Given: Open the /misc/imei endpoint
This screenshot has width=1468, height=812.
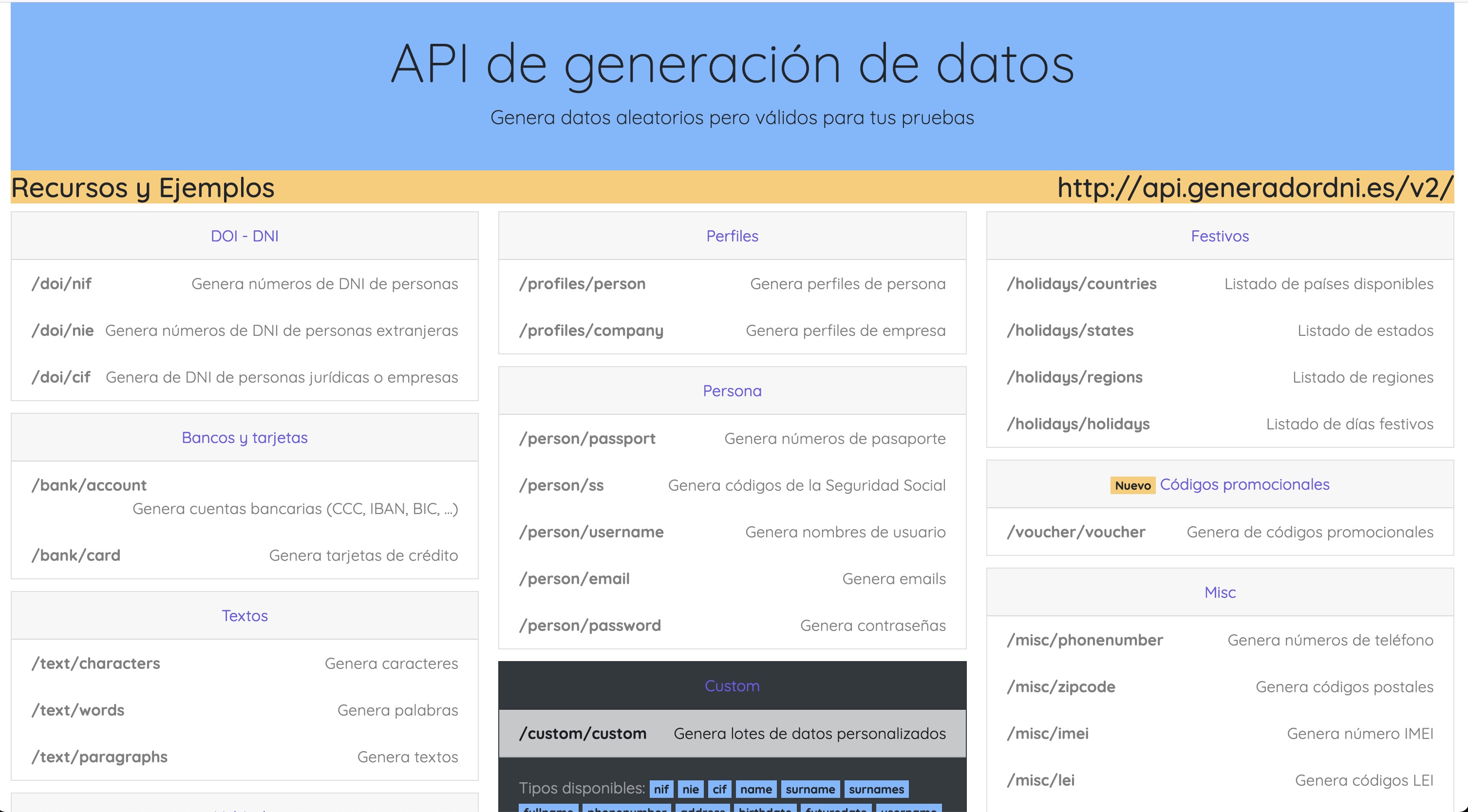Looking at the screenshot, I should (x=1048, y=734).
